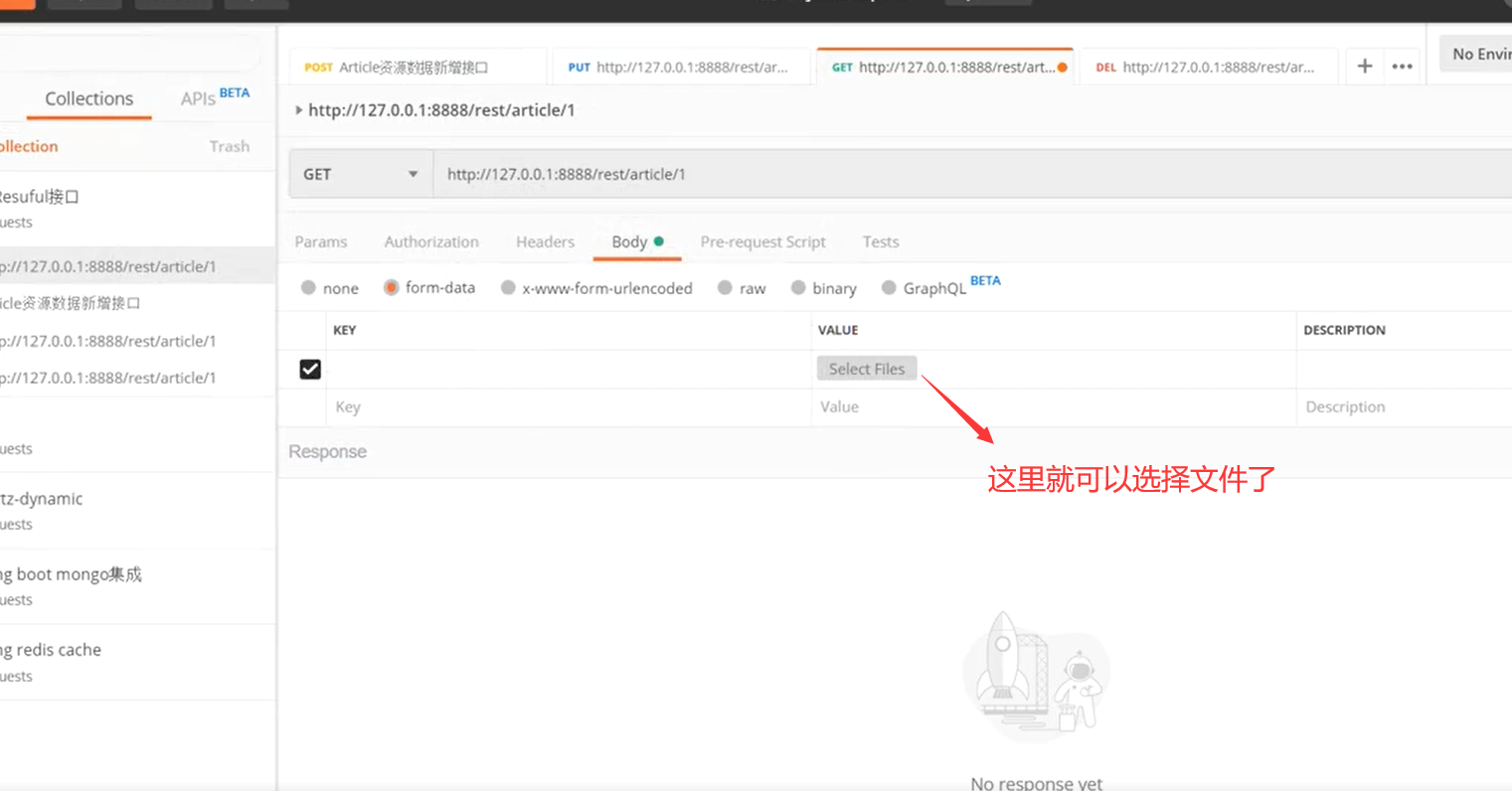Select the GraphQL body type
The image size is (1512, 791).
tap(889, 287)
